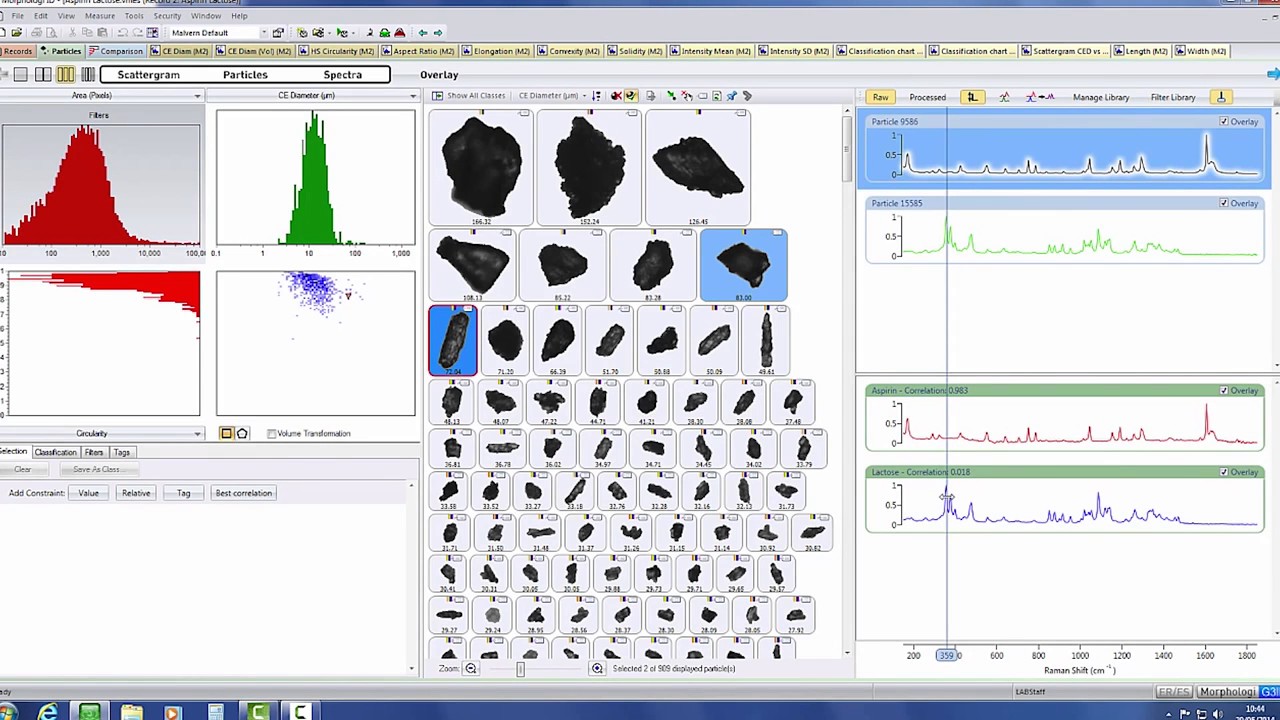The image size is (1280, 720).
Task: Open Internet Explorer from the taskbar
Action: pyautogui.click(x=47, y=712)
